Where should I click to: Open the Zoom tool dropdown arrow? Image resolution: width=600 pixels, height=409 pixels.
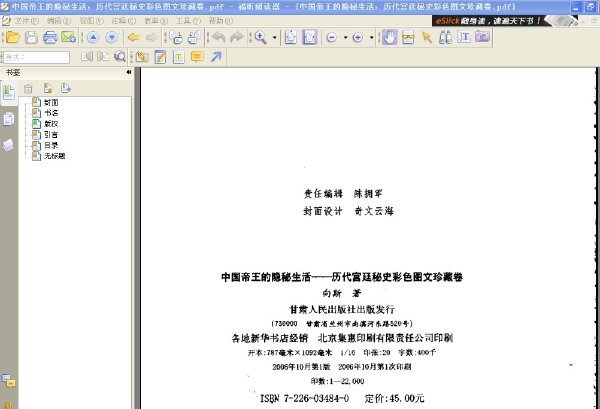(x=274, y=38)
